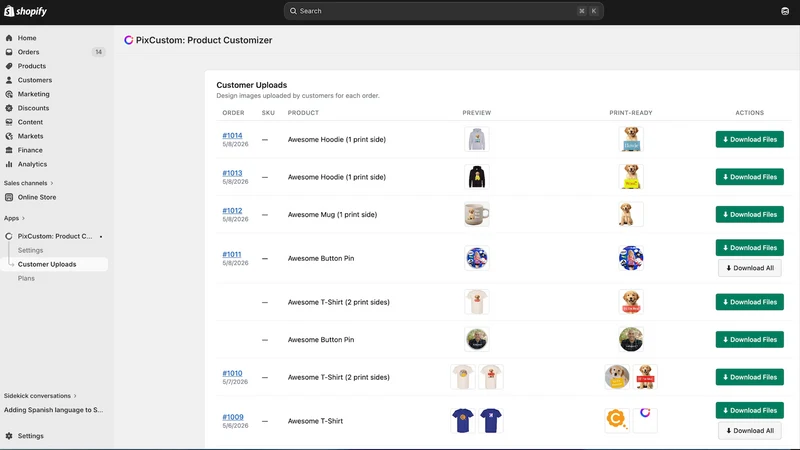Open the Online Store channel
Screen dimensions: 800x450
[x=37, y=197]
